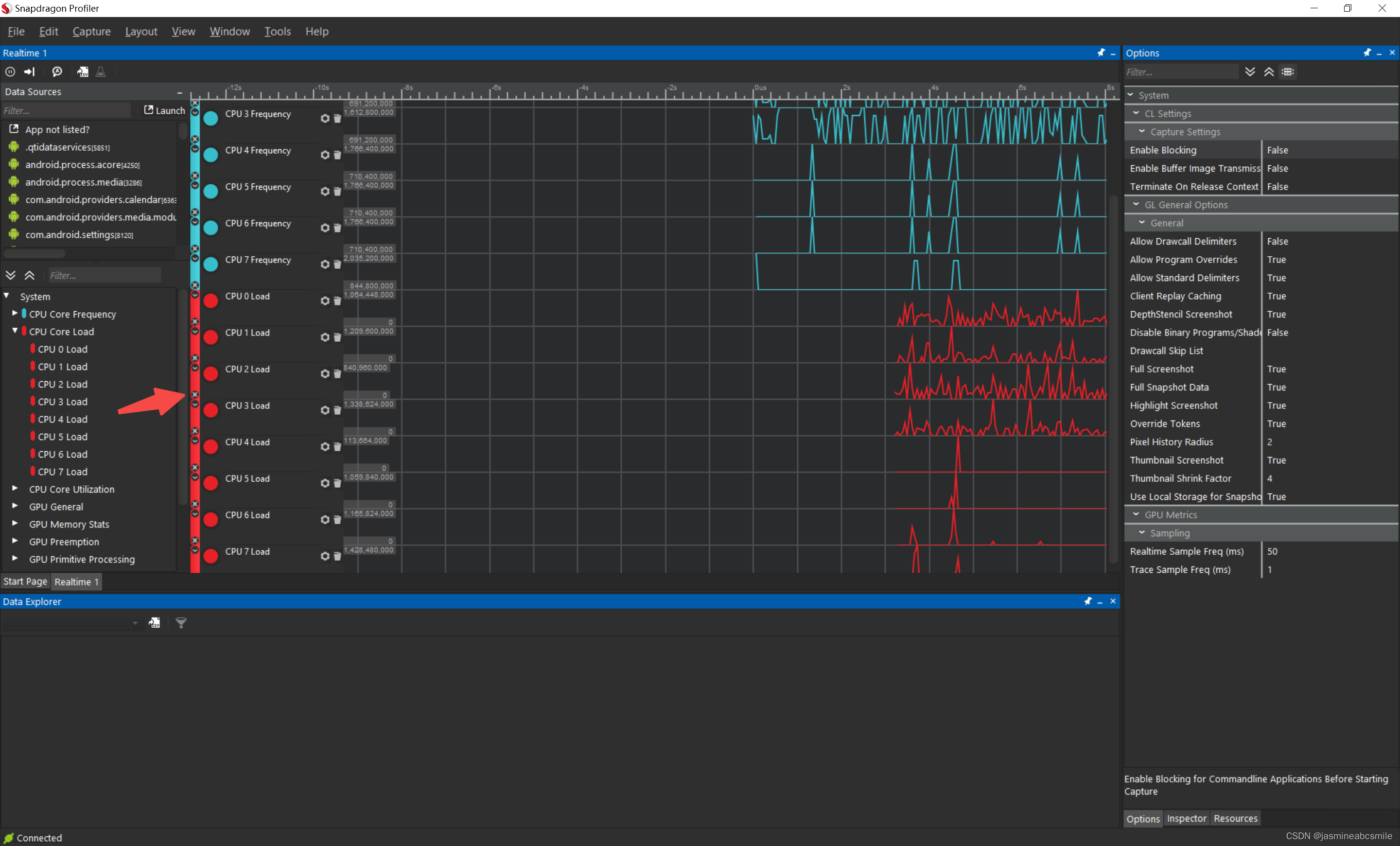
Task: Click the App not listed link
Action: click(x=57, y=129)
